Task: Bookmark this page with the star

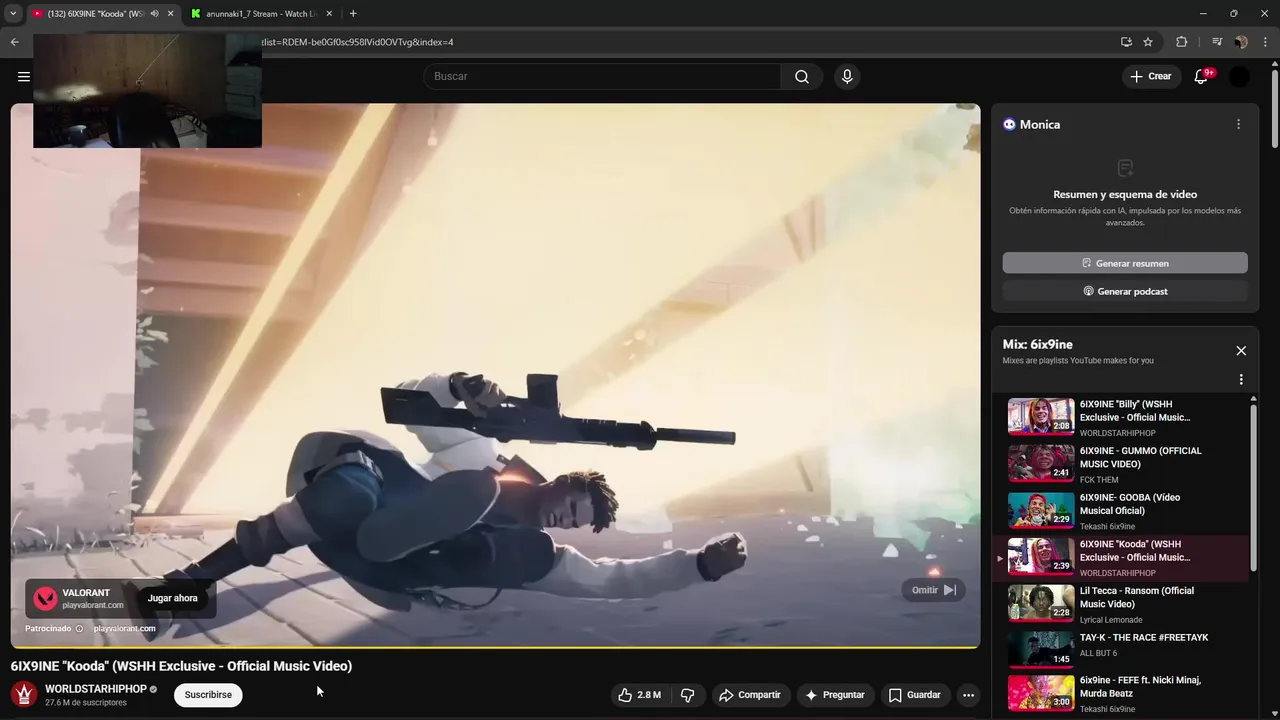Action: coord(1148,42)
